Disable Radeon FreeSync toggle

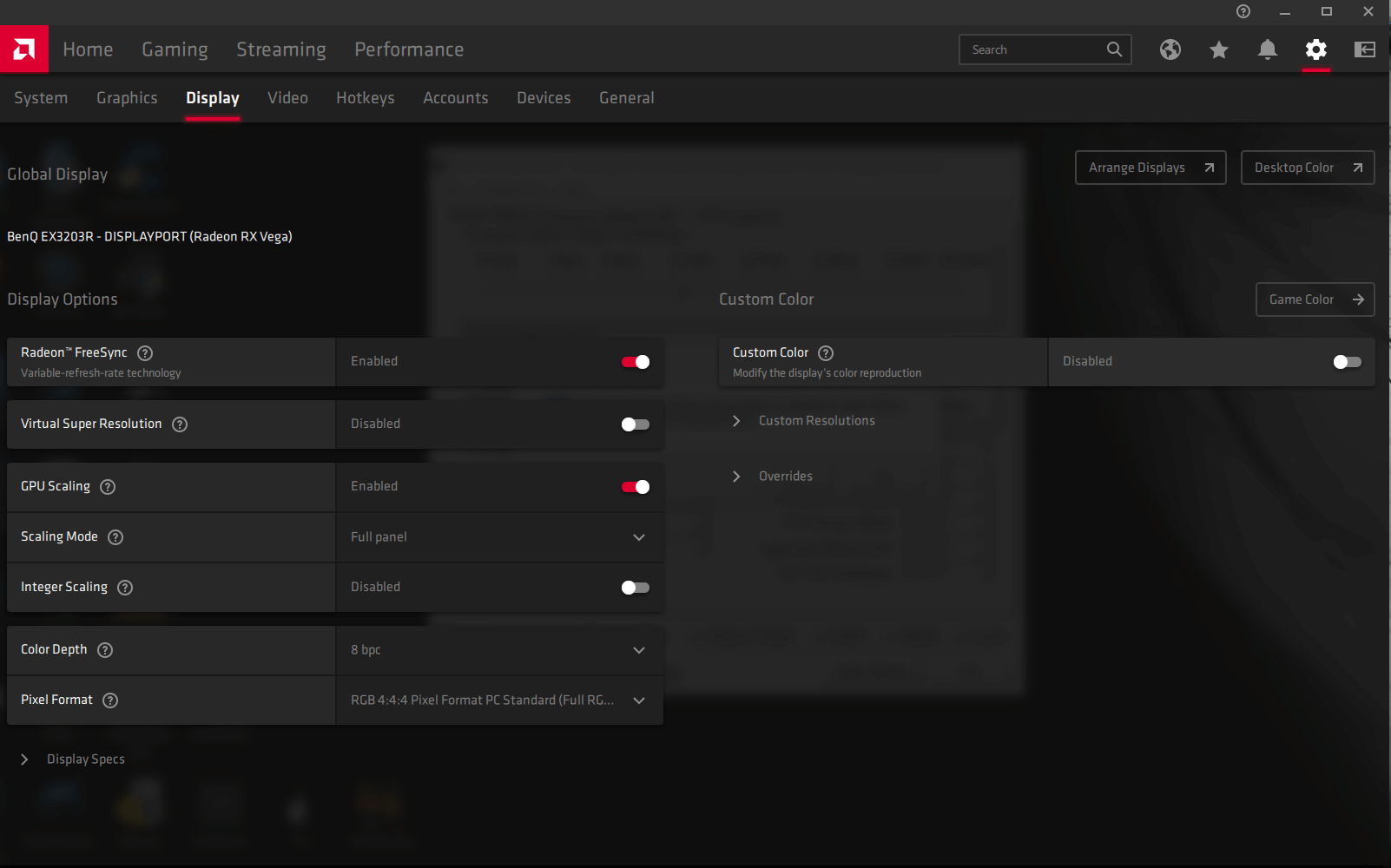636,362
